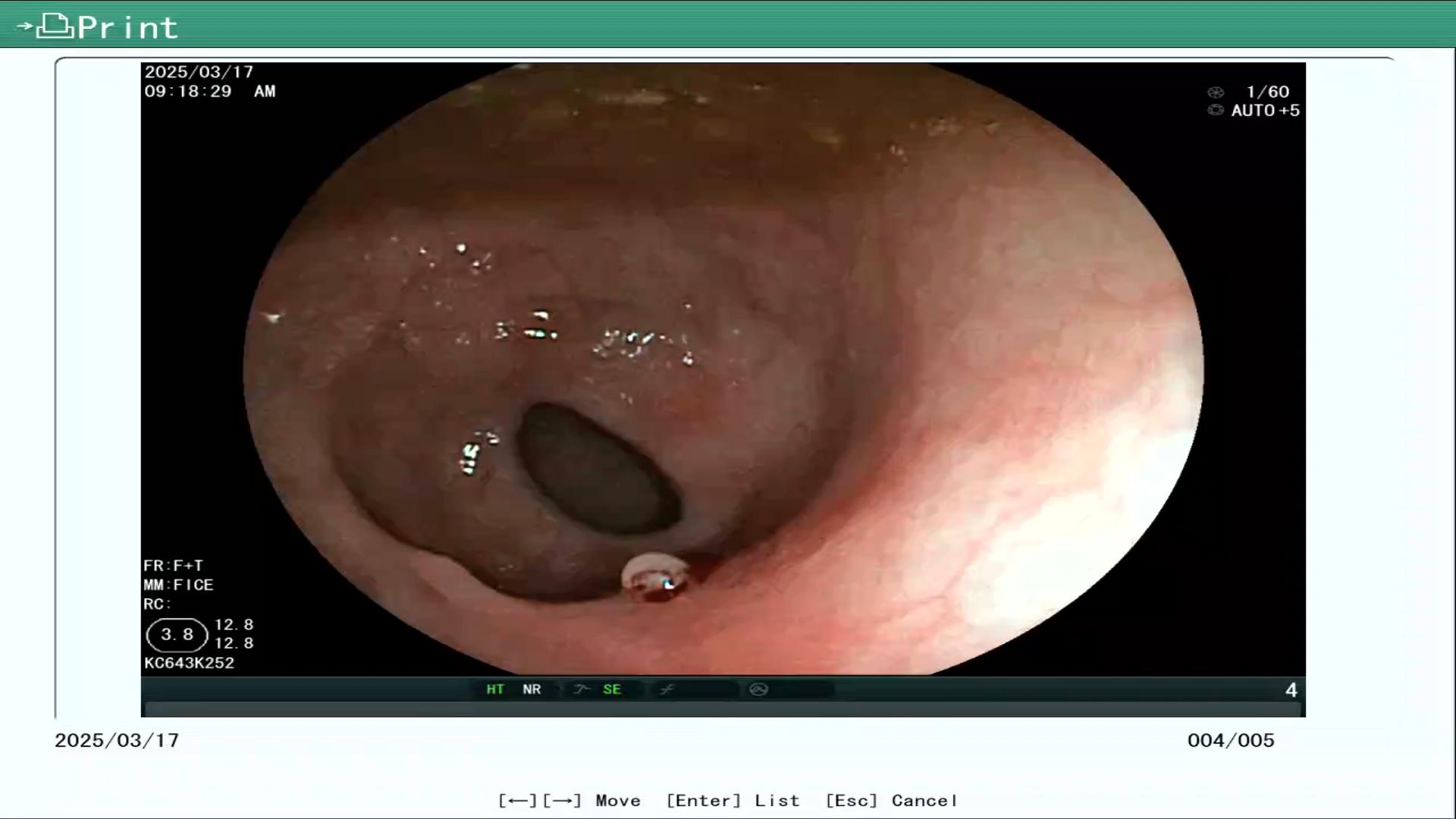1456x819 pixels.
Task: Click the image number 4 in status bar
Action: coord(1291,690)
